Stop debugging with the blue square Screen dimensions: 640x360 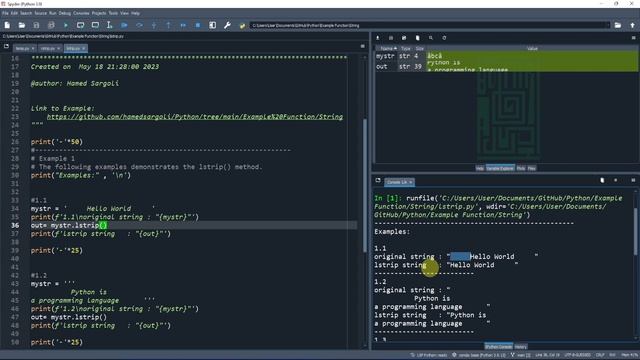click(198, 25)
